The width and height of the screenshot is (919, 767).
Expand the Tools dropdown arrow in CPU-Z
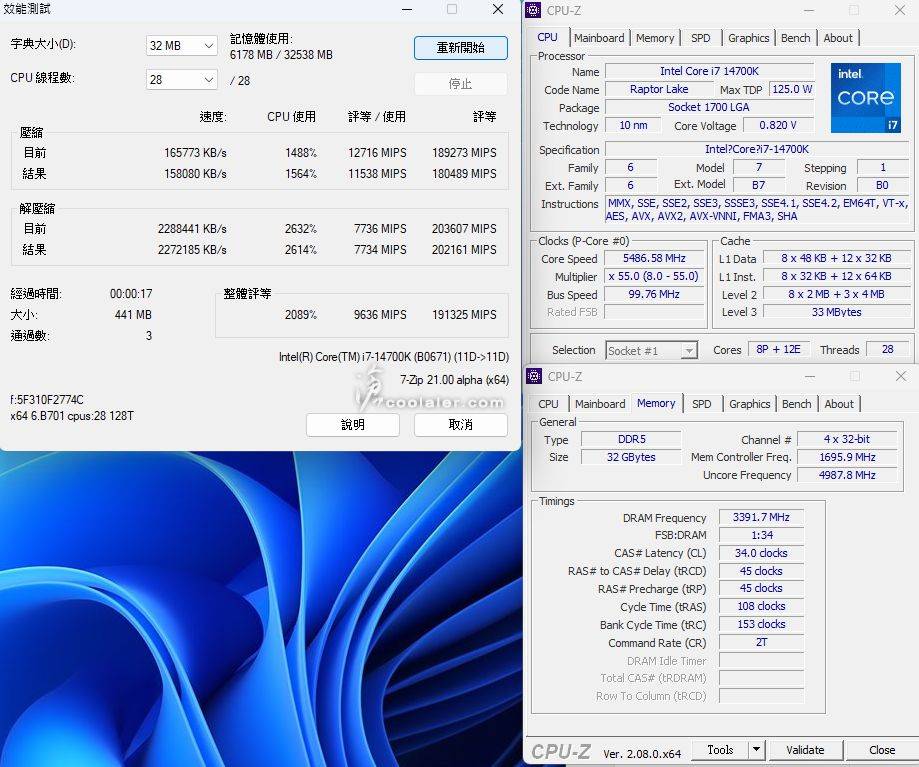756,749
